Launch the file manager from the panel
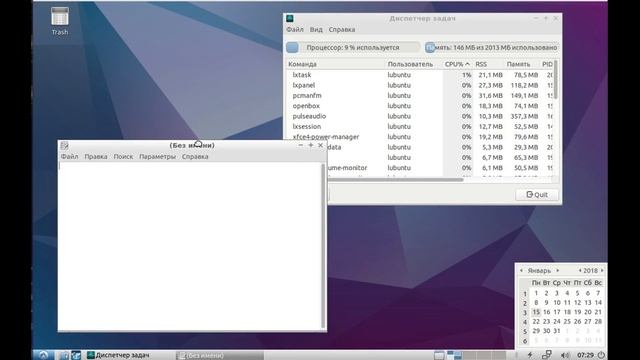The width and height of the screenshot is (640, 360). (64, 356)
